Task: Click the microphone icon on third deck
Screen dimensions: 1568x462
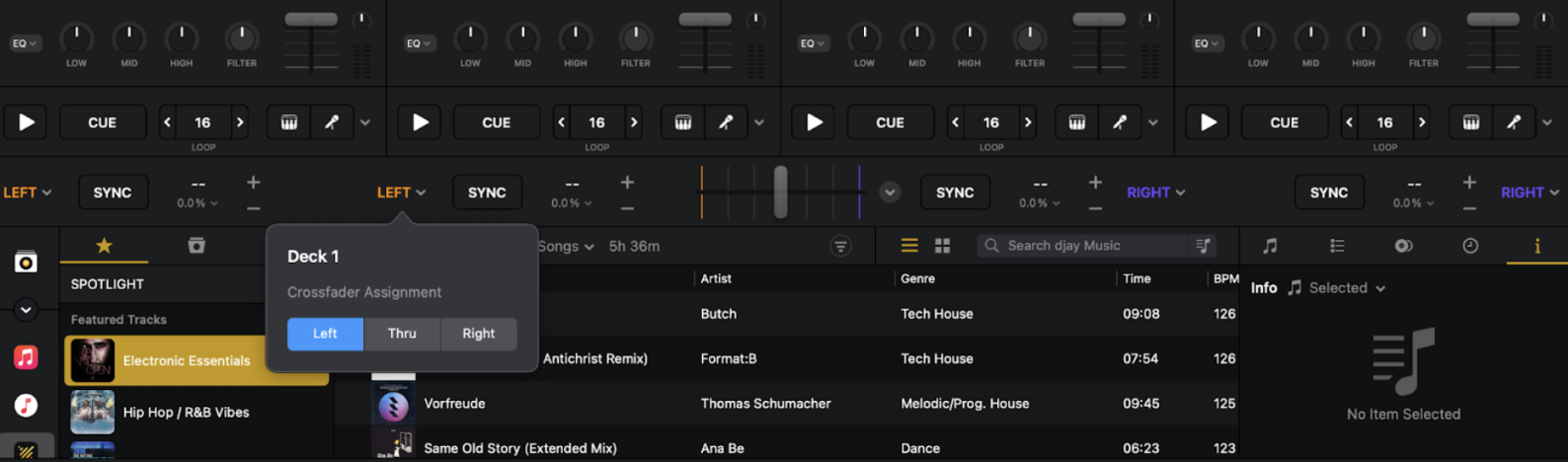Action: pyautogui.click(x=1120, y=122)
